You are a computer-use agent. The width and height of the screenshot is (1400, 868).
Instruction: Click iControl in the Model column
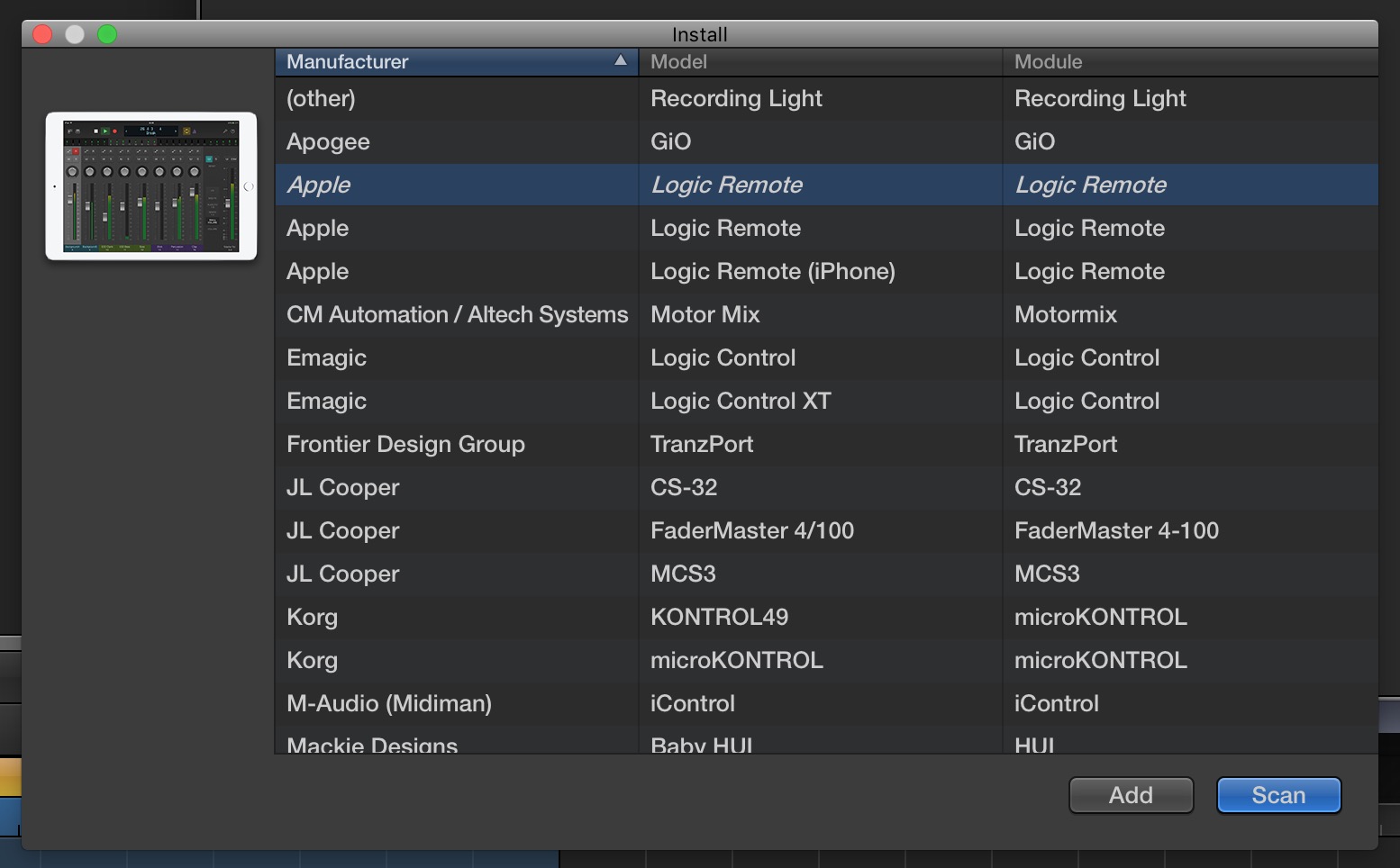click(x=693, y=703)
